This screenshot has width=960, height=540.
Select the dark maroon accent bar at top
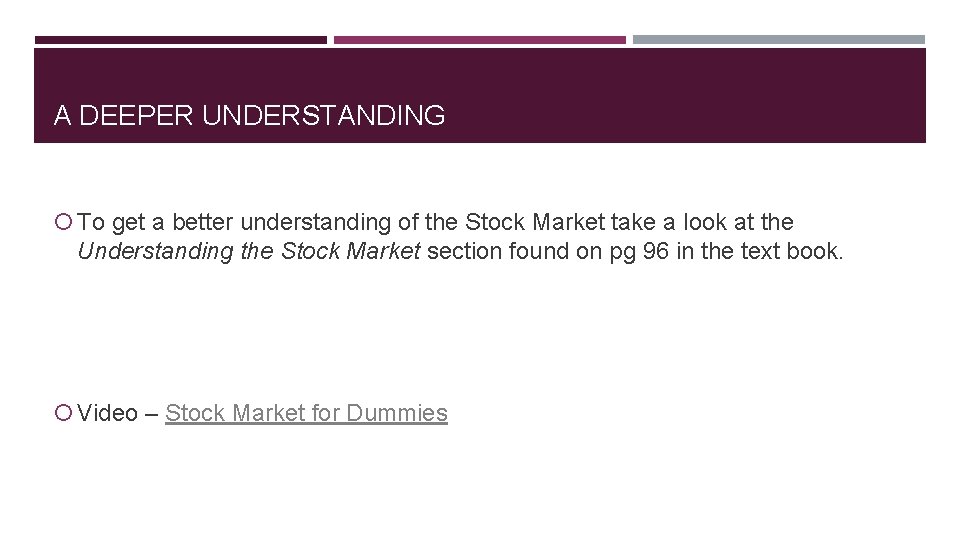tap(181, 40)
